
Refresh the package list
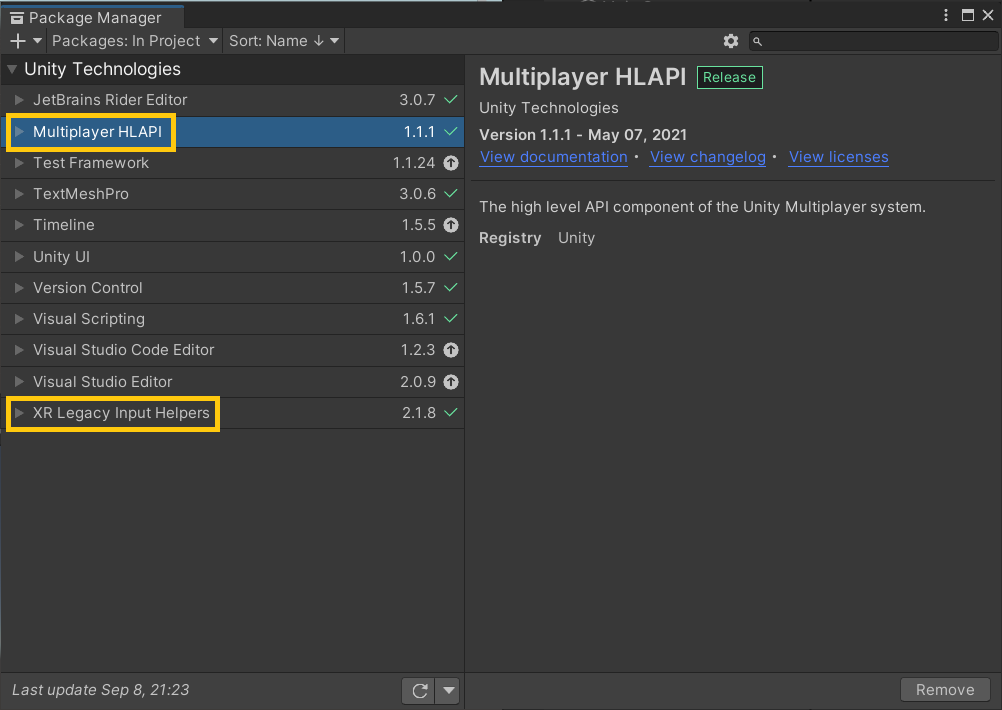coord(419,690)
